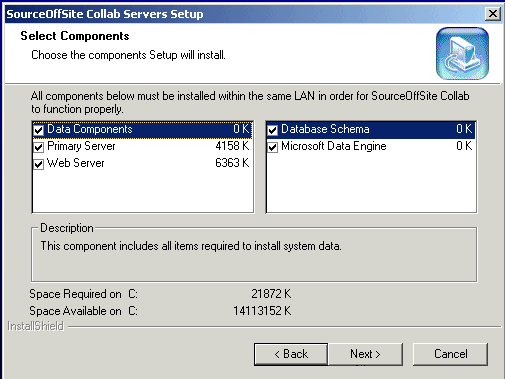Cancel the setup wizard
505x379 pixels.
tap(450, 354)
